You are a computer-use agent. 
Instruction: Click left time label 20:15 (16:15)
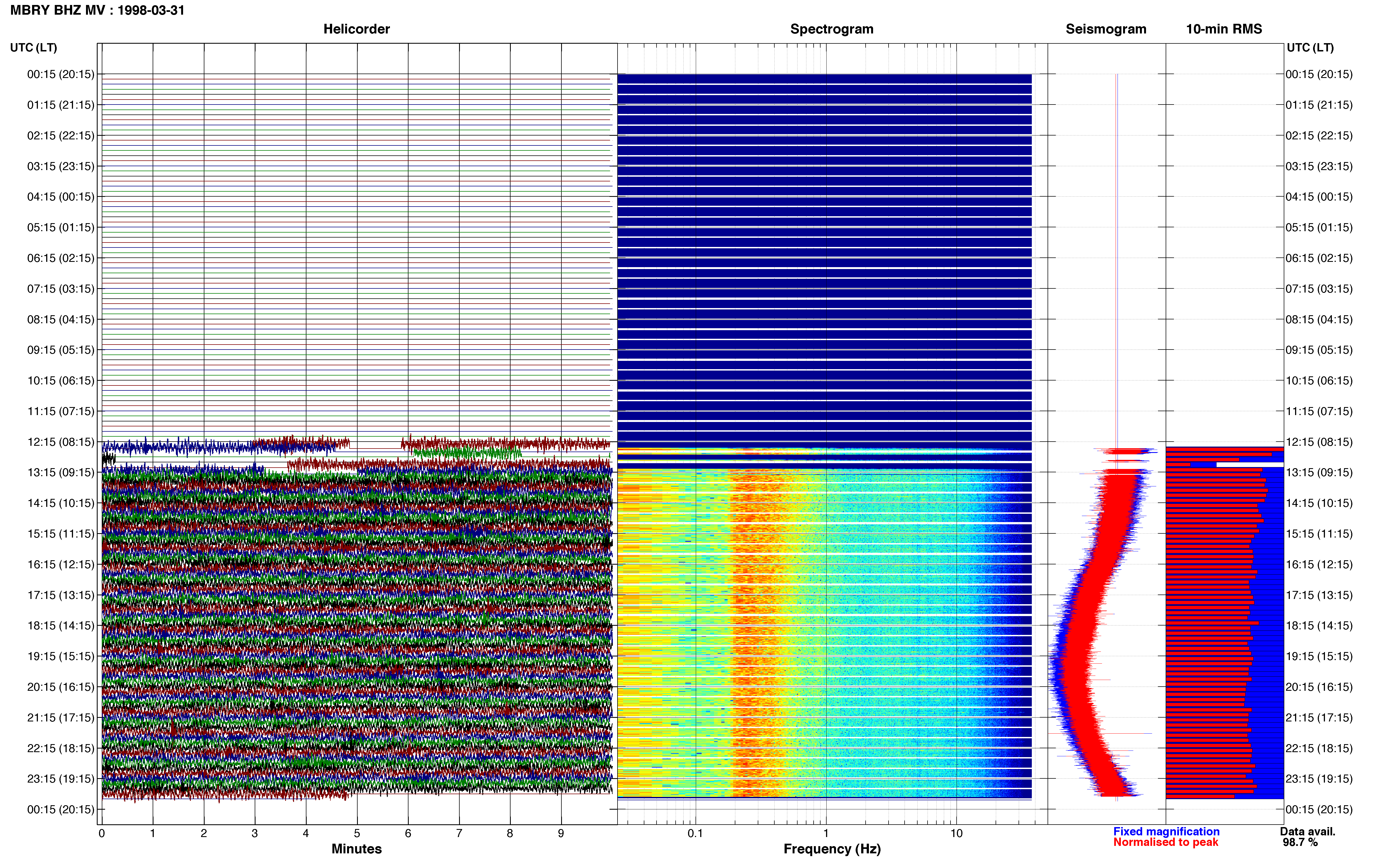[61, 687]
